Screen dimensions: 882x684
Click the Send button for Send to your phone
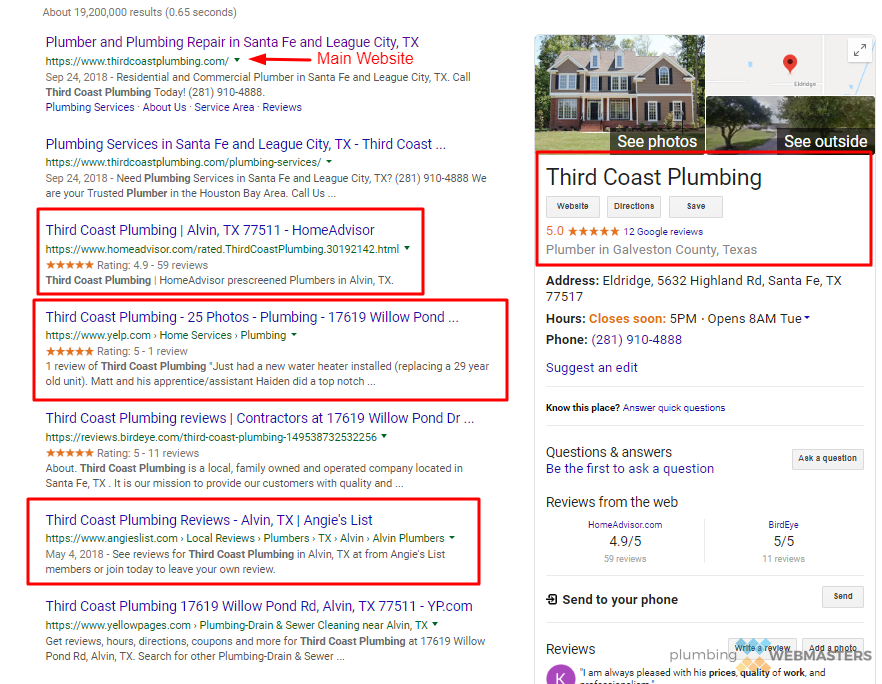coord(843,596)
